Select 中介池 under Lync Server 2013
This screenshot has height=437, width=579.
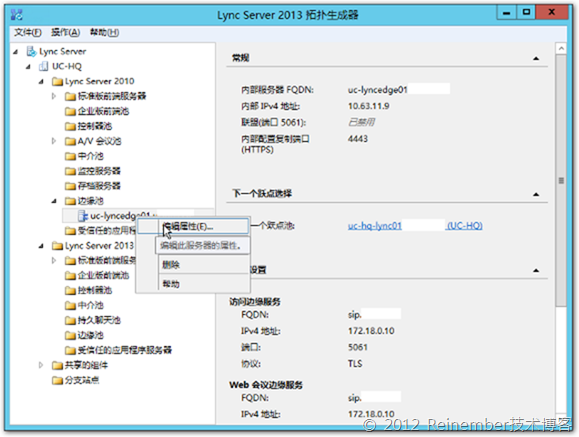pyautogui.click(x=90, y=305)
